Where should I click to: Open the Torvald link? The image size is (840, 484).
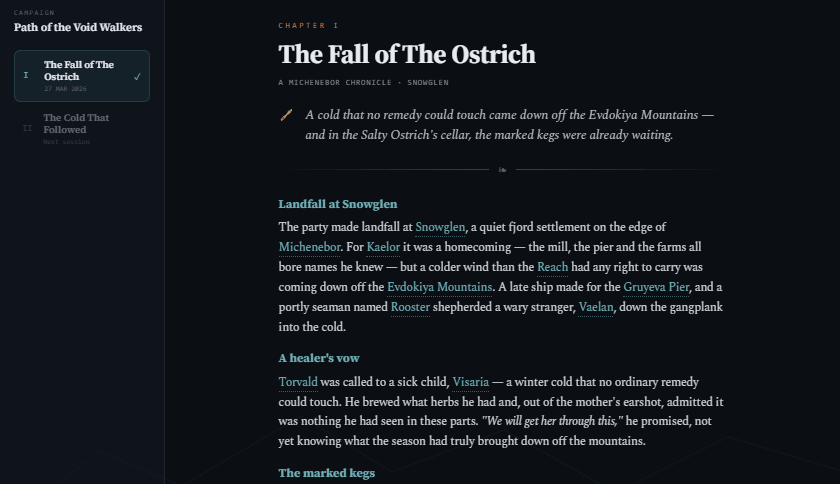(298, 382)
